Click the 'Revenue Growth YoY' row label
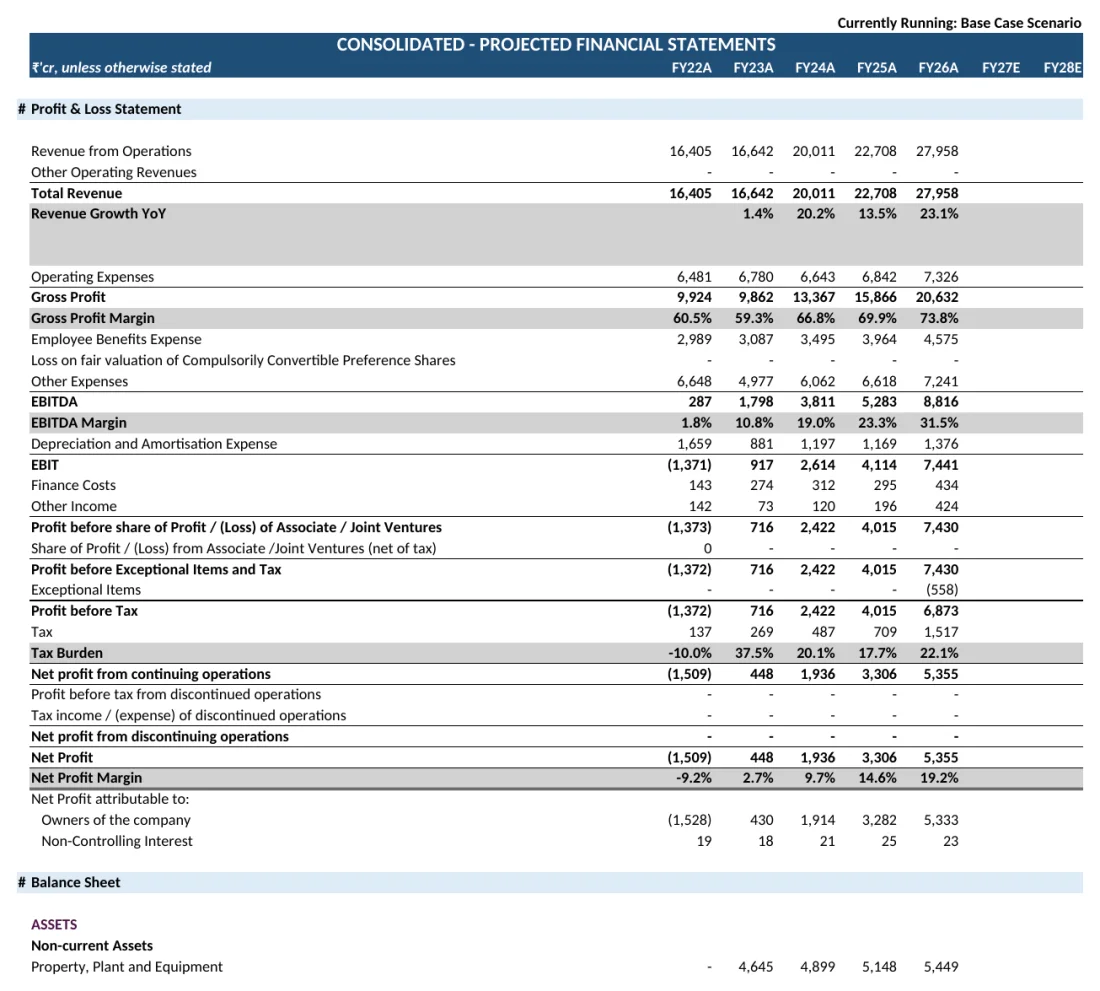This screenshot has height=991, width=1100. 98,214
